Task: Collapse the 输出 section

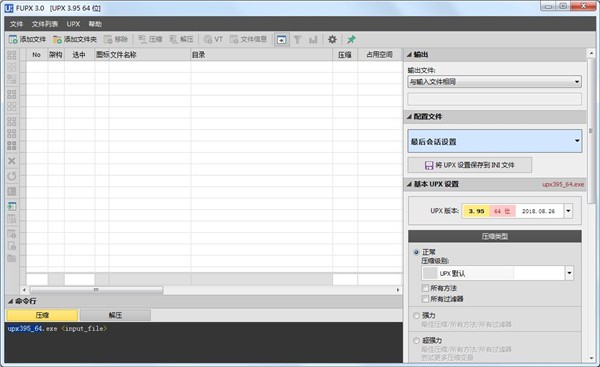Action: click(x=409, y=55)
